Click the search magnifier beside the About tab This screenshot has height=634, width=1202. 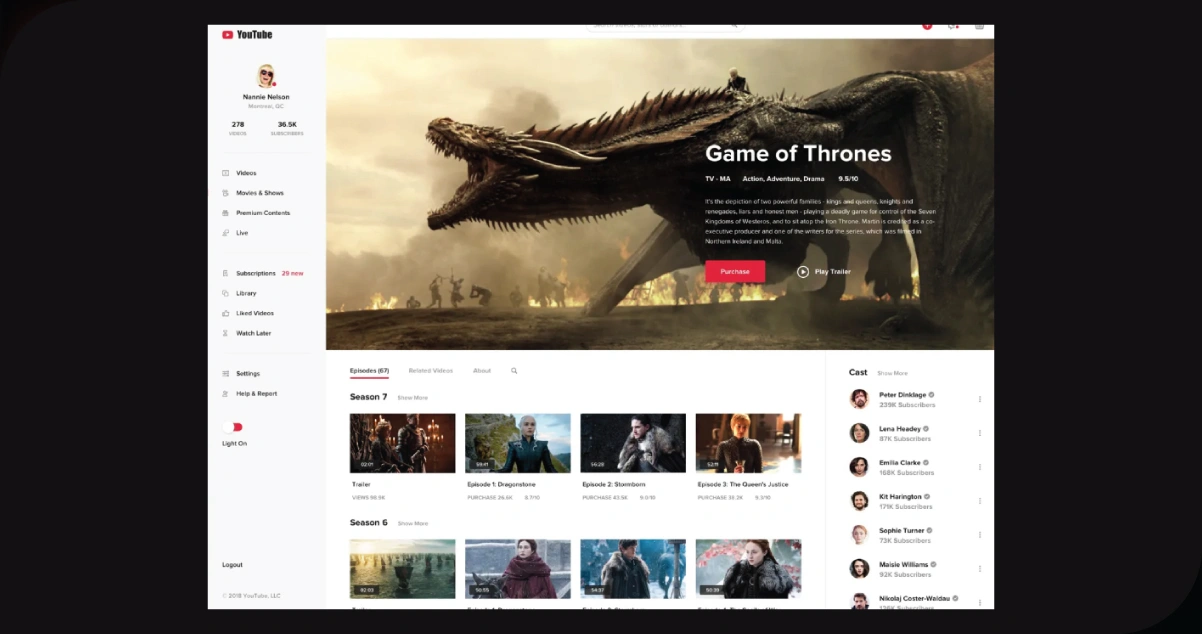point(514,371)
